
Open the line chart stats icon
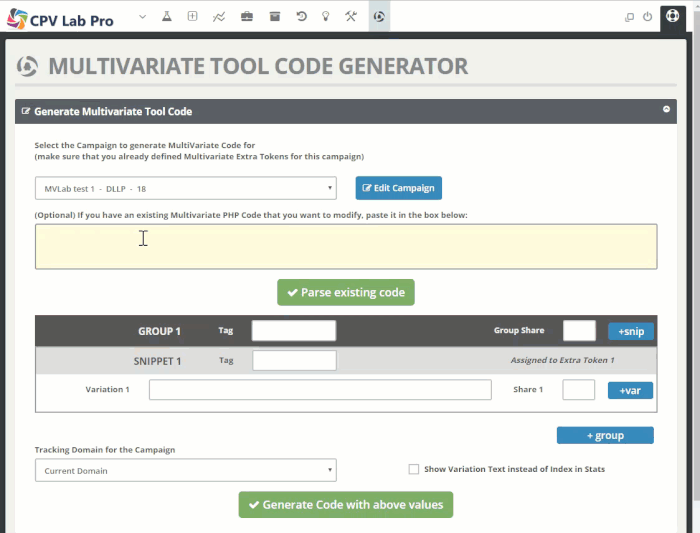point(219,17)
